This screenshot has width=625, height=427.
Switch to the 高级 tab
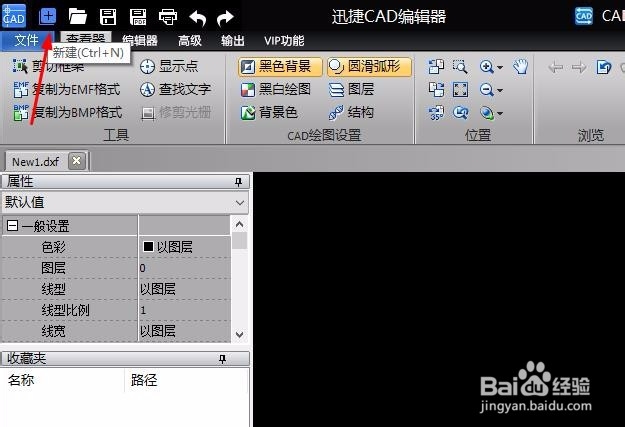click(190, 40)
